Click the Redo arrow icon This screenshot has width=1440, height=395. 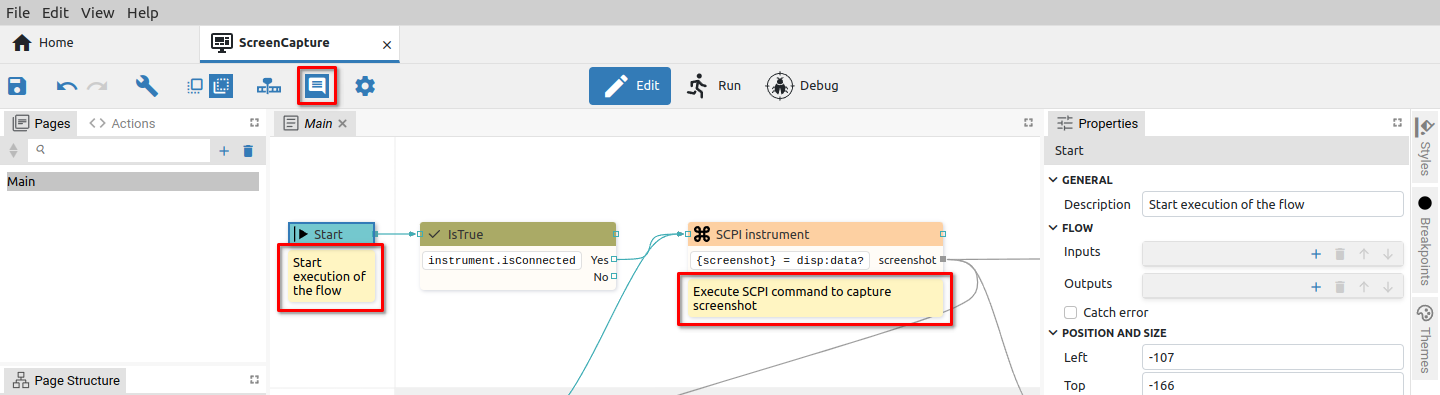click(x=97, y=86)
